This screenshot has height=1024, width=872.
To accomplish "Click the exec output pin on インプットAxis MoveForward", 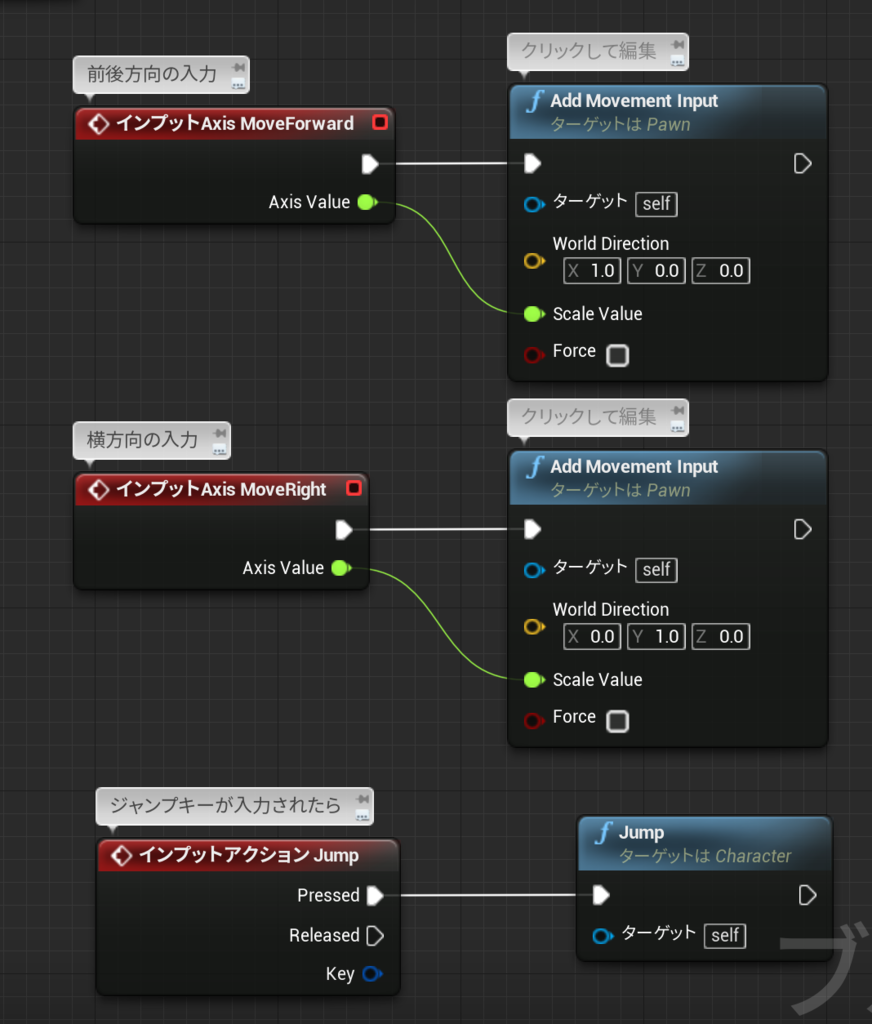I will coord(371,164).
